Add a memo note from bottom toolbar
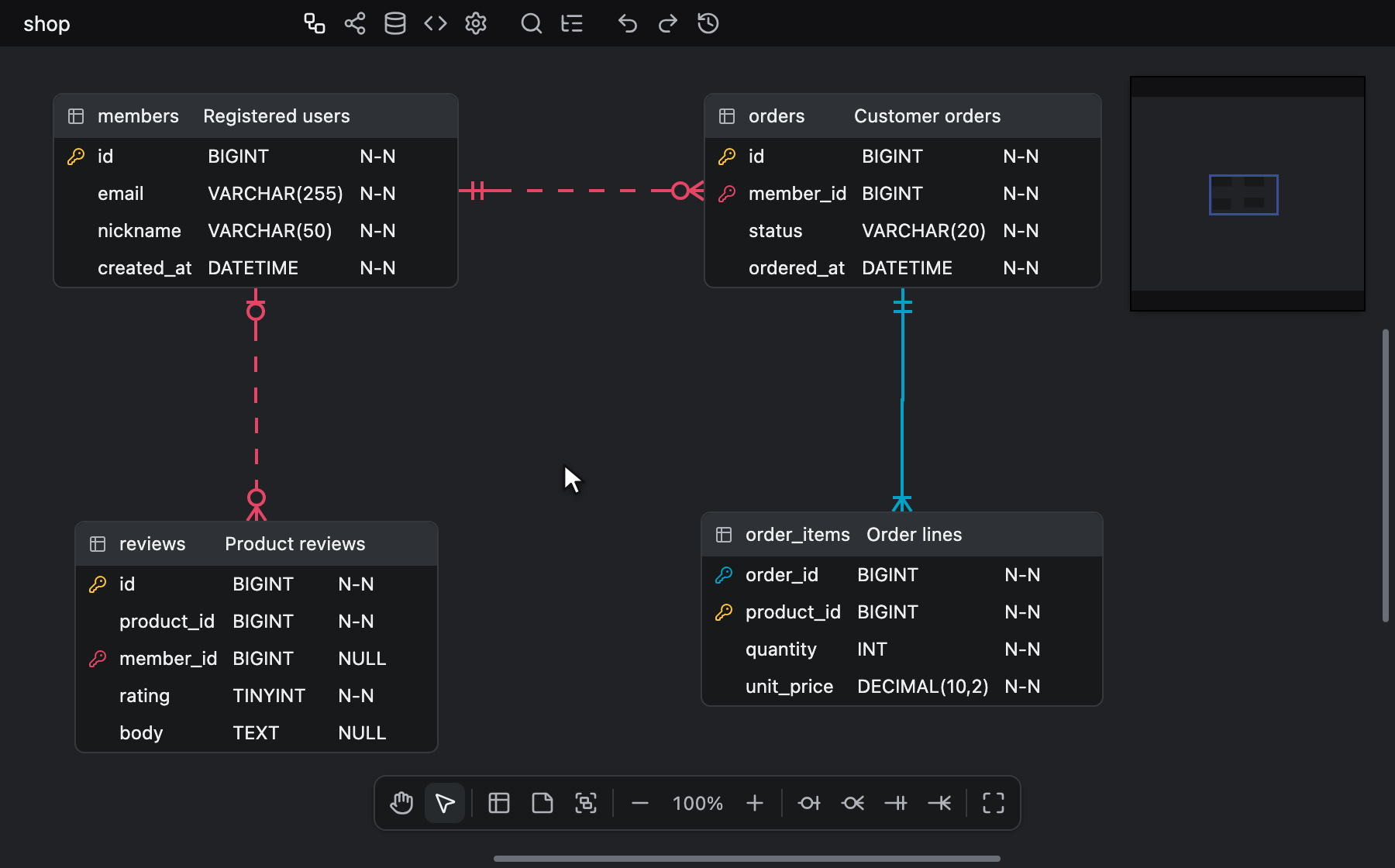The width and height of the screenshot is (1395, 868). pos(542,803)
